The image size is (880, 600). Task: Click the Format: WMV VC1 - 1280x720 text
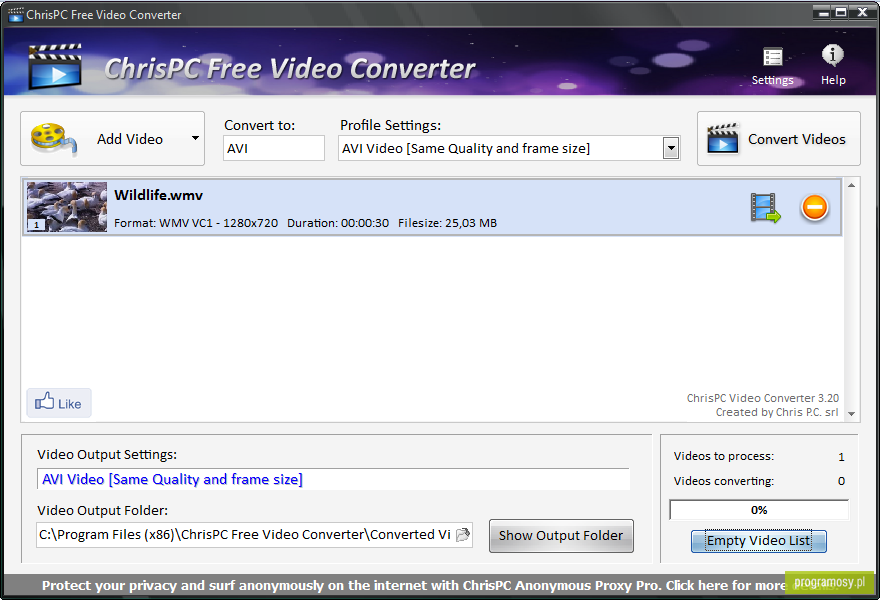196,223
